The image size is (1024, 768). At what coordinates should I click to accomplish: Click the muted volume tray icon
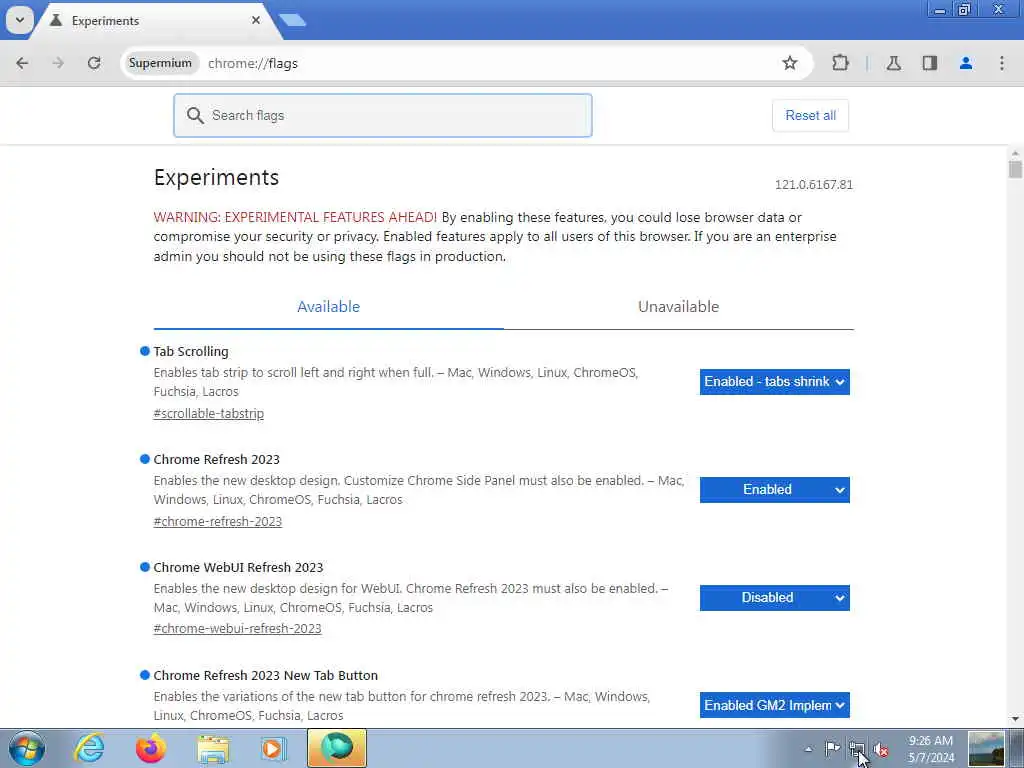[x=881, y=749]
